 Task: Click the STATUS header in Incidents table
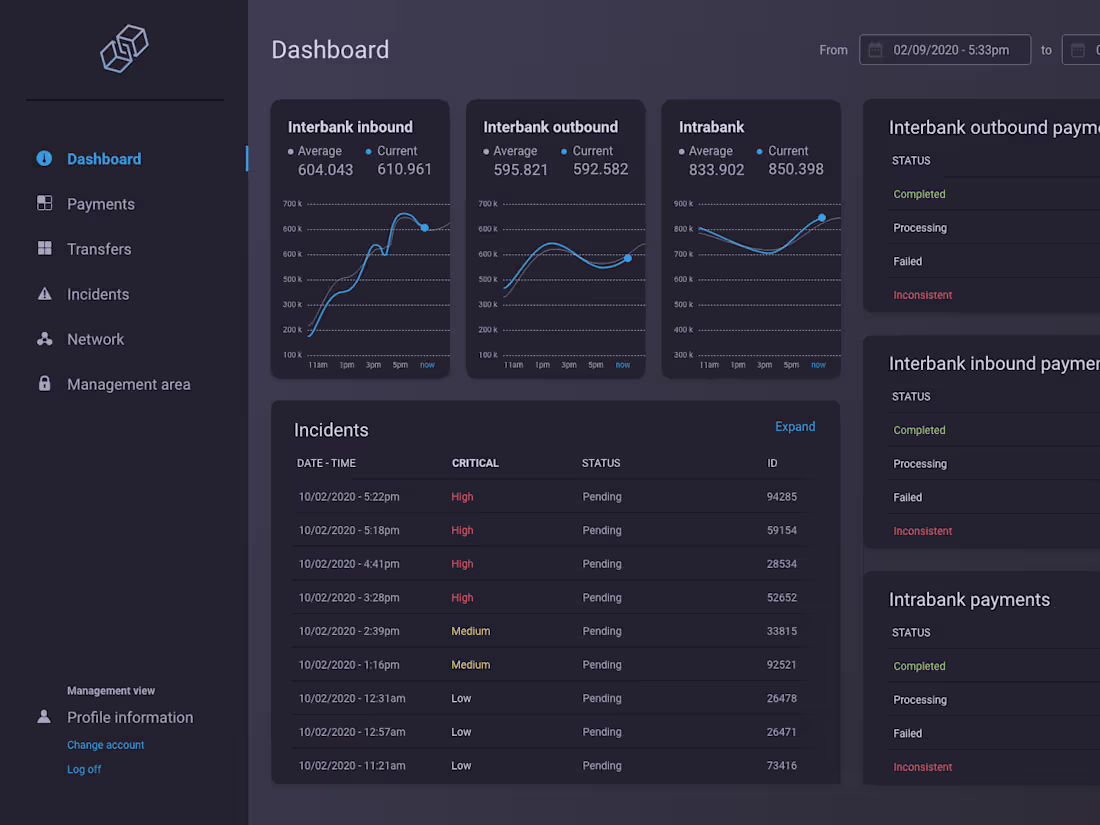[x=601, y=463]
